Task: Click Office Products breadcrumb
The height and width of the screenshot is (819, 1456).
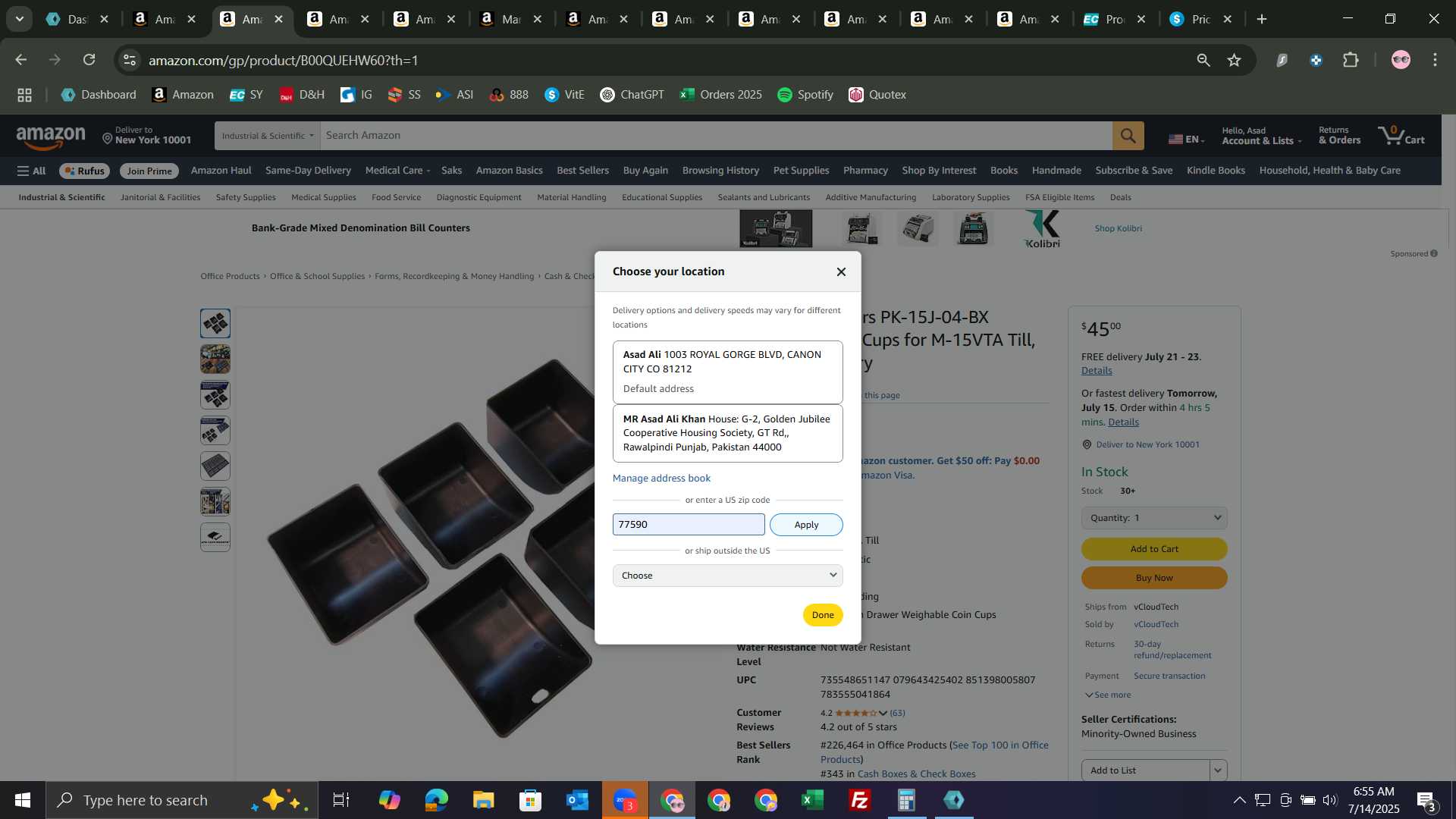Action: [x=230, y=277]
